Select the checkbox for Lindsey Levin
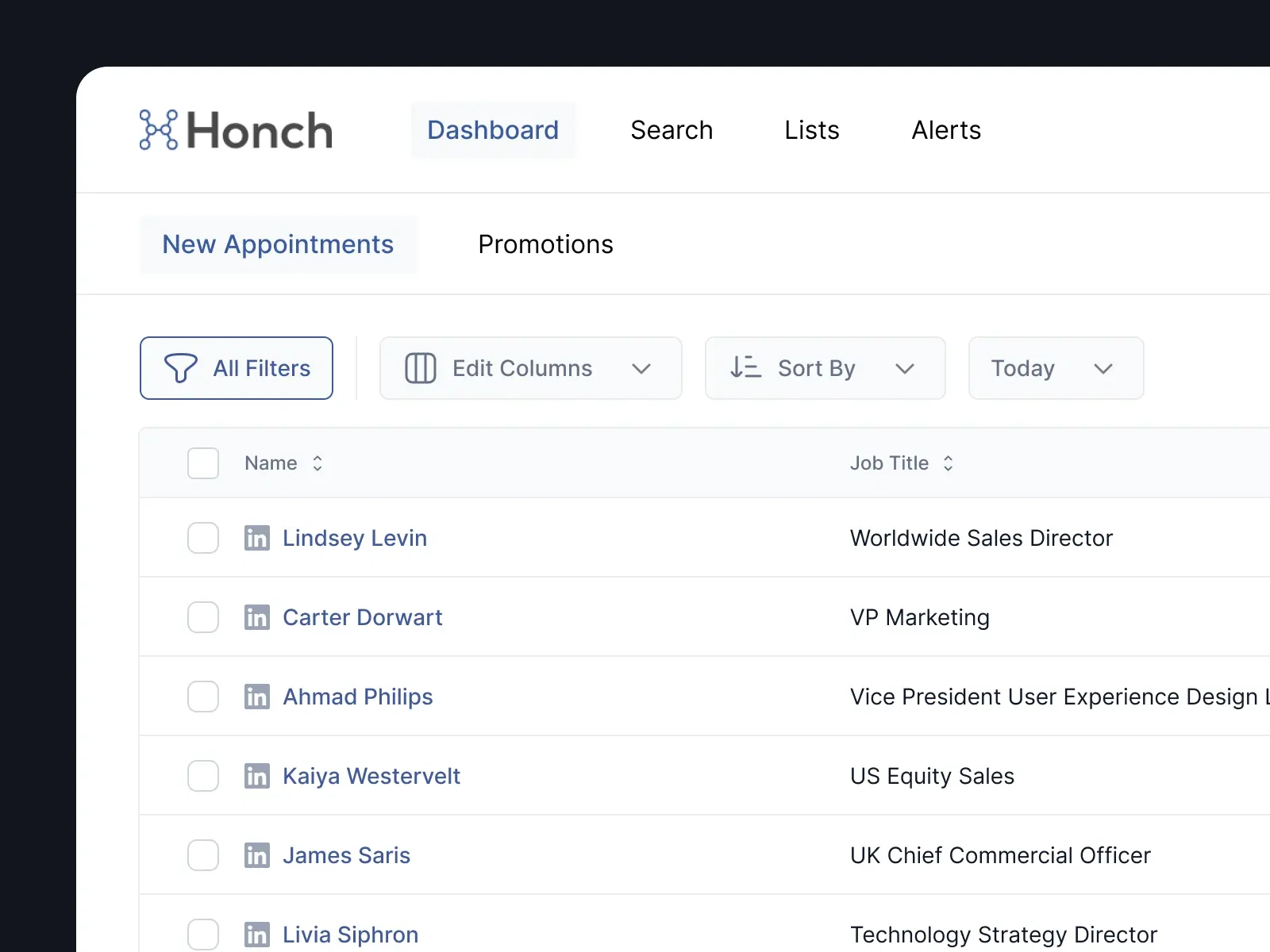 203,538
